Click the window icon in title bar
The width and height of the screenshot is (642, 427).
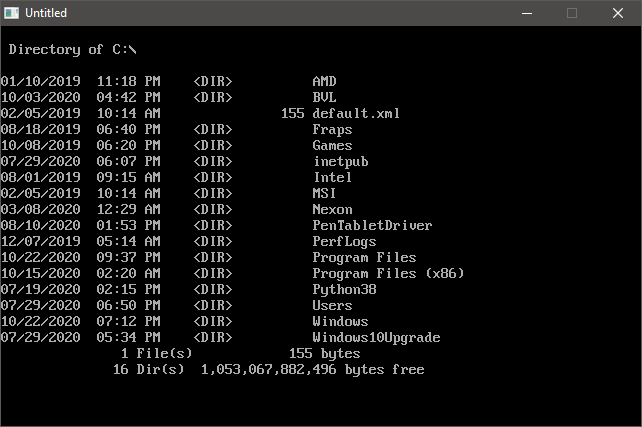point(11,13)
